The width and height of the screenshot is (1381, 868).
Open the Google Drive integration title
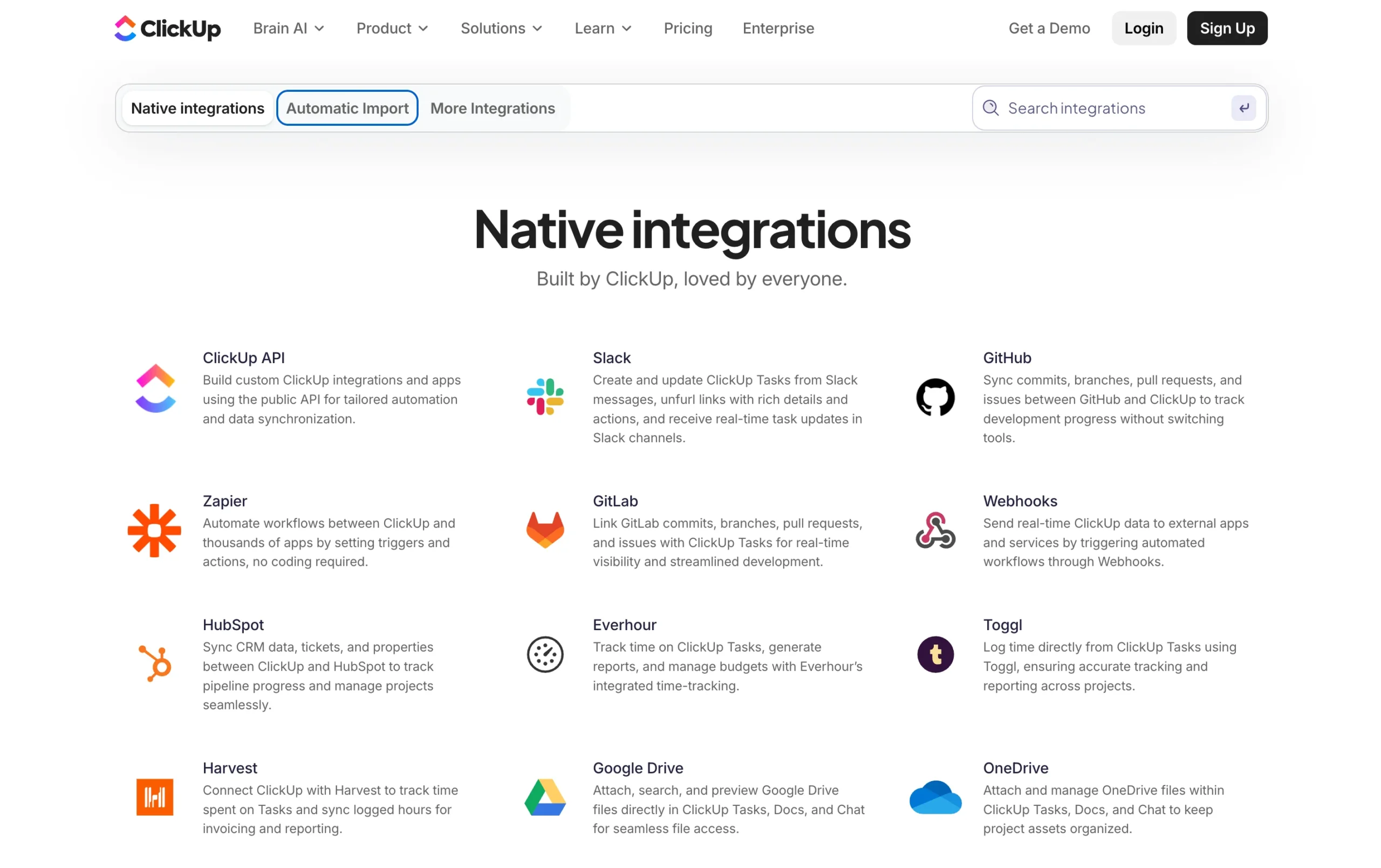(638, 768)
